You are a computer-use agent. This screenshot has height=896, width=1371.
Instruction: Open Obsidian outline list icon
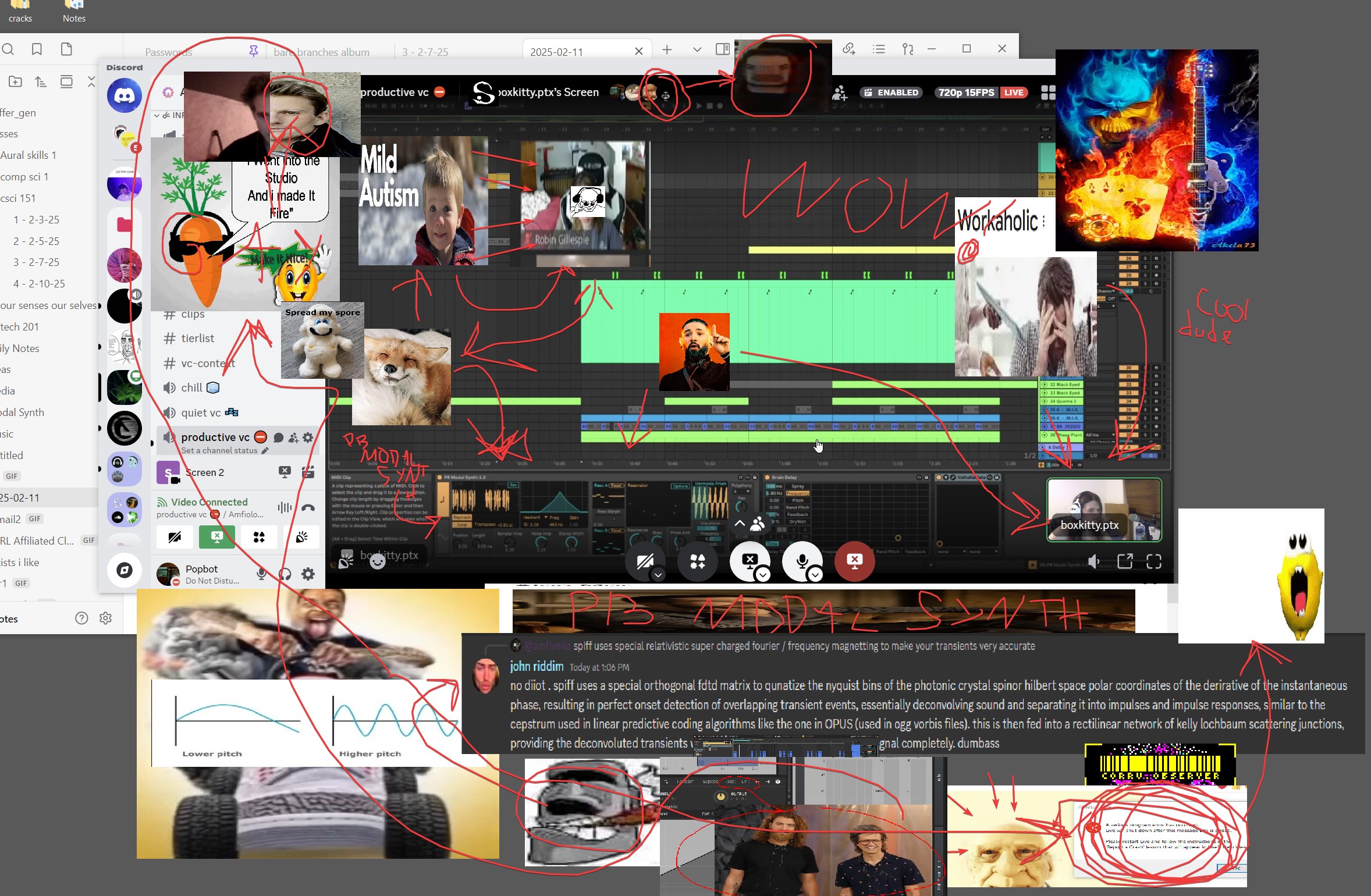(x=879, y=49)
